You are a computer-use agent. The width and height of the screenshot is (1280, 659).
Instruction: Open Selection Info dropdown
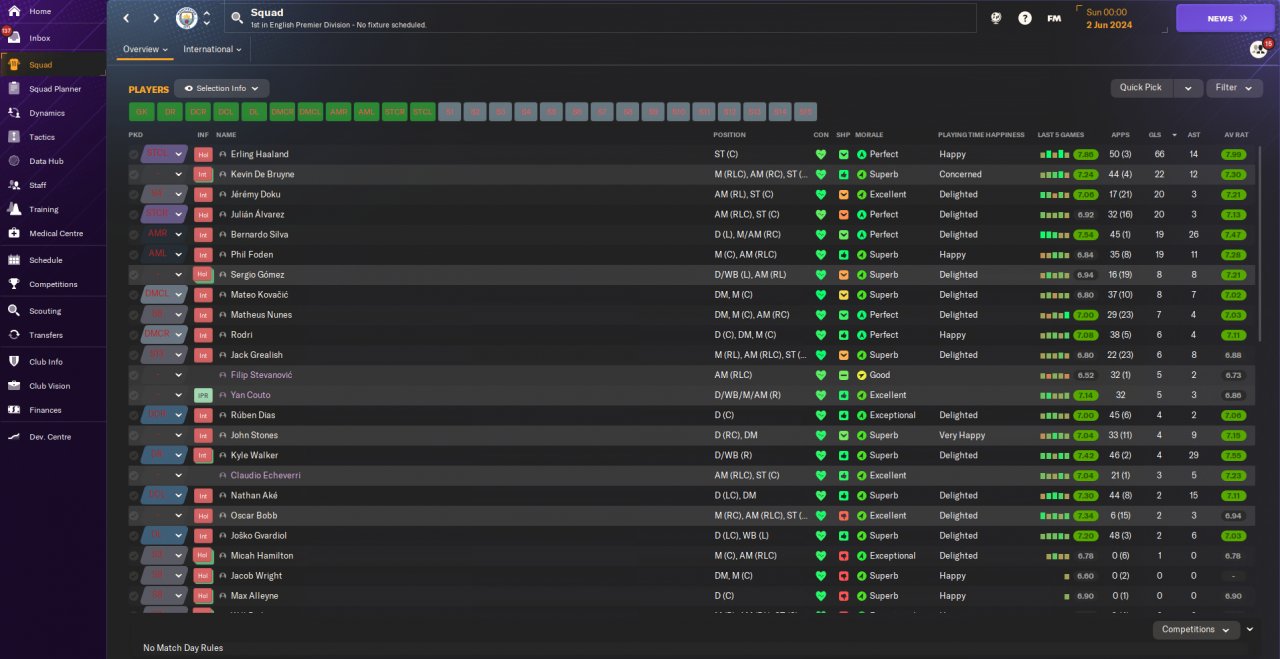(221, 89)
